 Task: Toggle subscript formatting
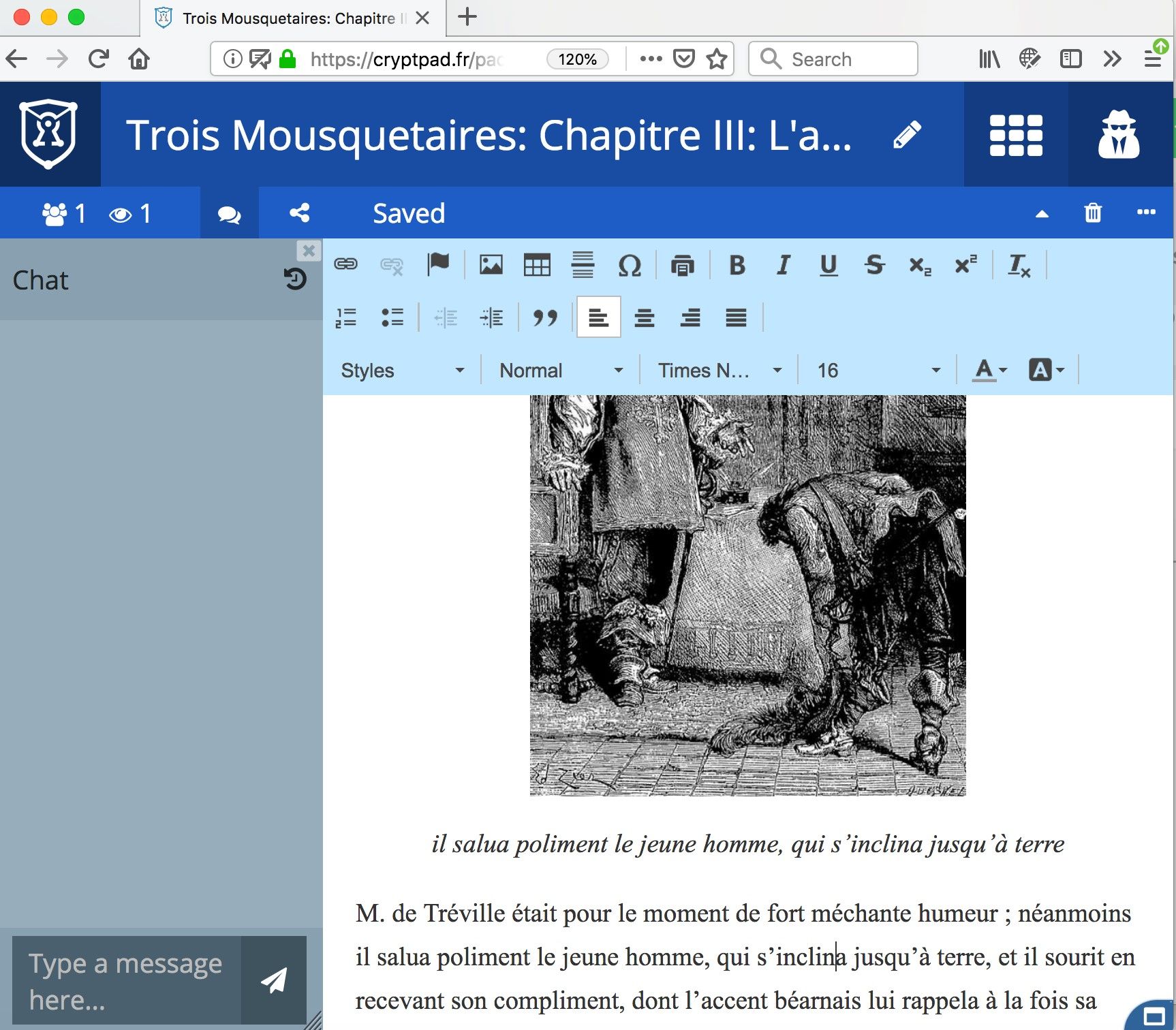(x=920, y=265)
